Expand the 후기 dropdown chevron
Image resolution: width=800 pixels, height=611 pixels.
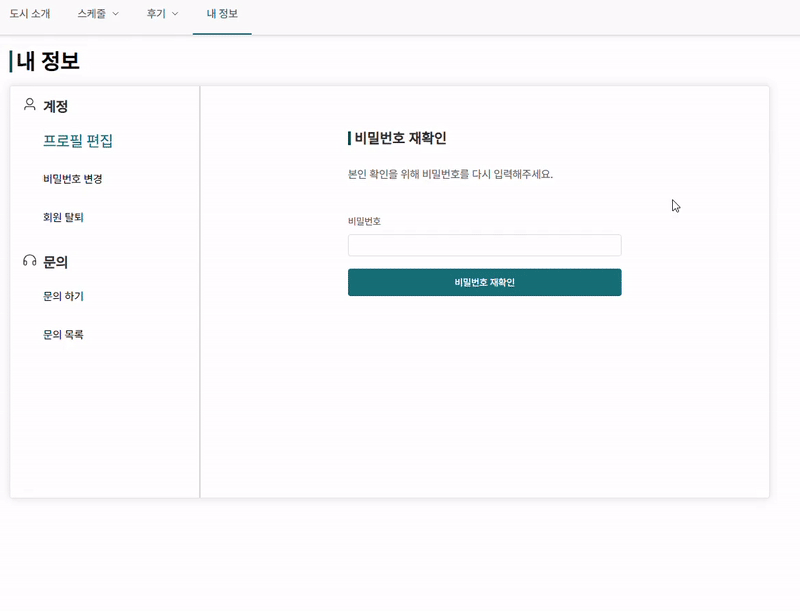coord(175,14)
